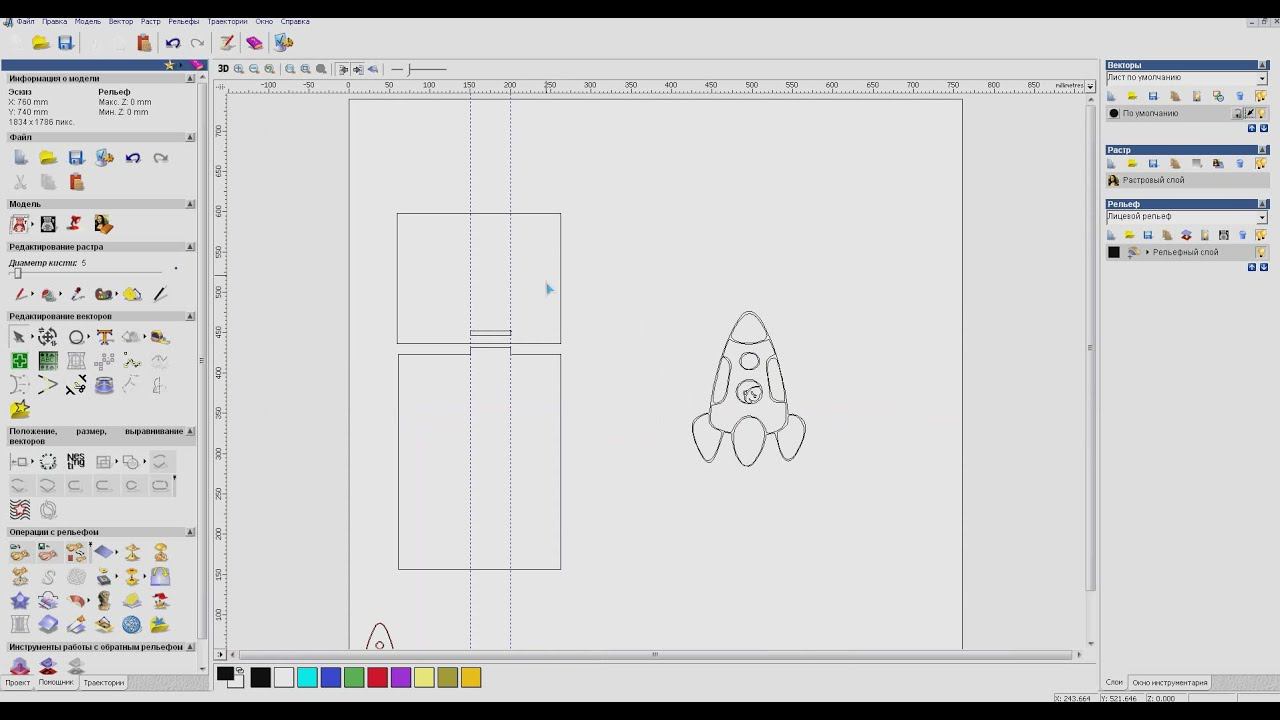1280x720 pixels.
Task: Toggle visibility of По умолчанию vector layer
Action: [1261, 113]
